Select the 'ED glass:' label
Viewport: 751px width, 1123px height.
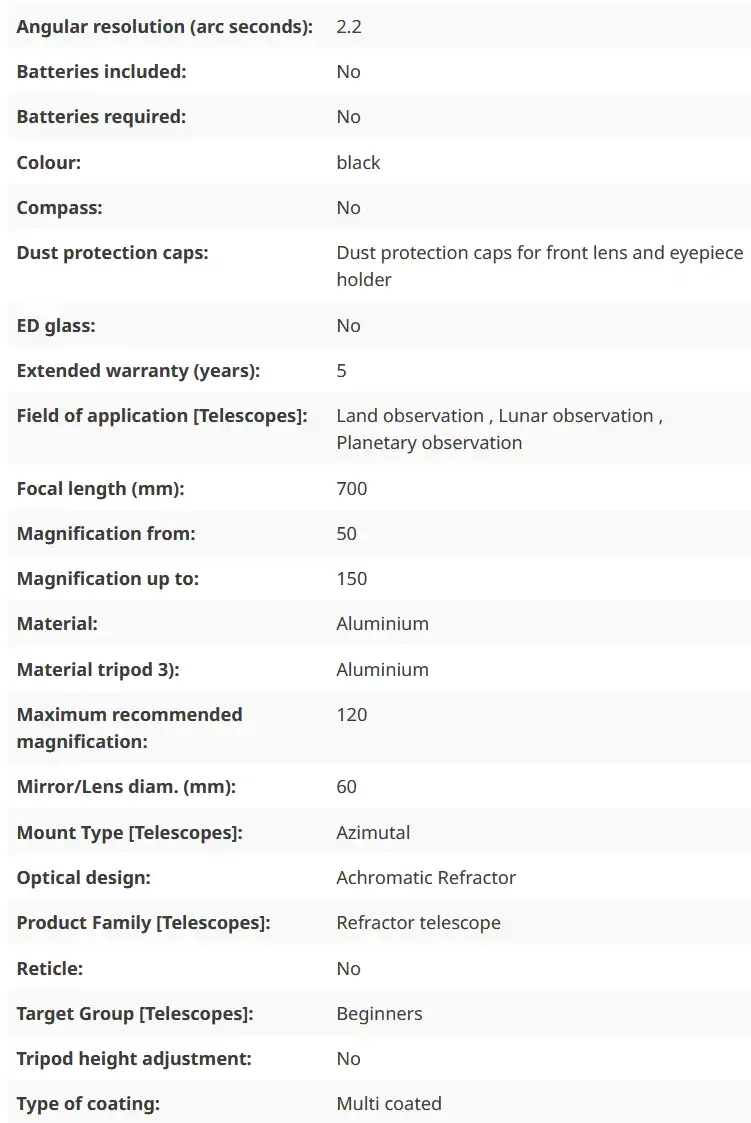pos(56,326)
